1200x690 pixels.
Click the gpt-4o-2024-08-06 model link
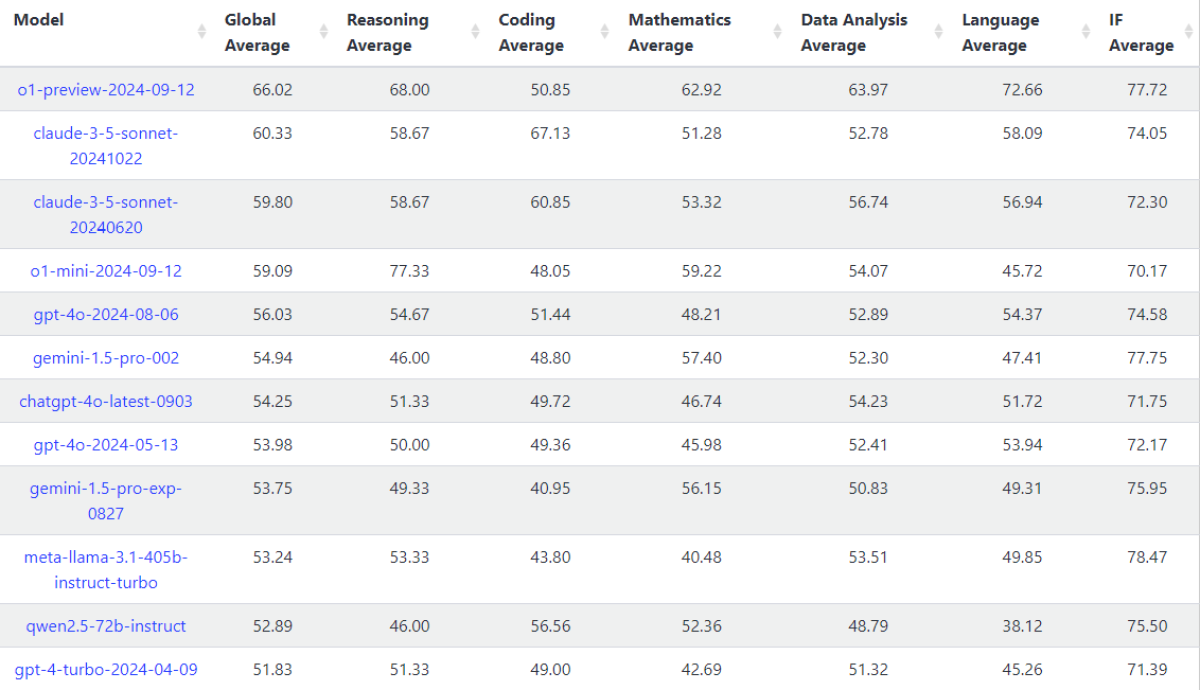click(106, 314)
